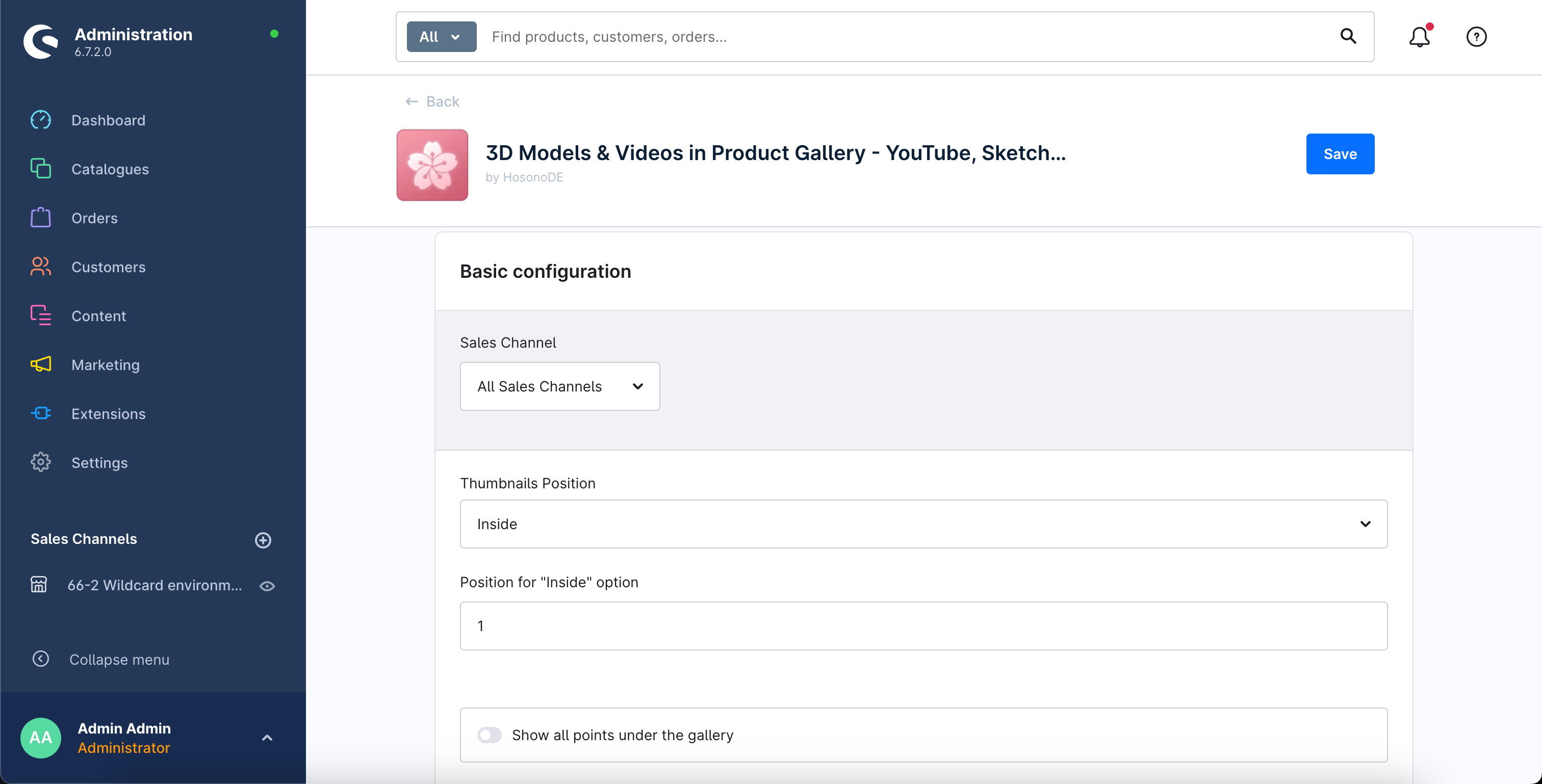Open the Thumbnails Position dropdown
Image resolution: width=1542 pixels, height=784 pixels.
coord(923,524)
